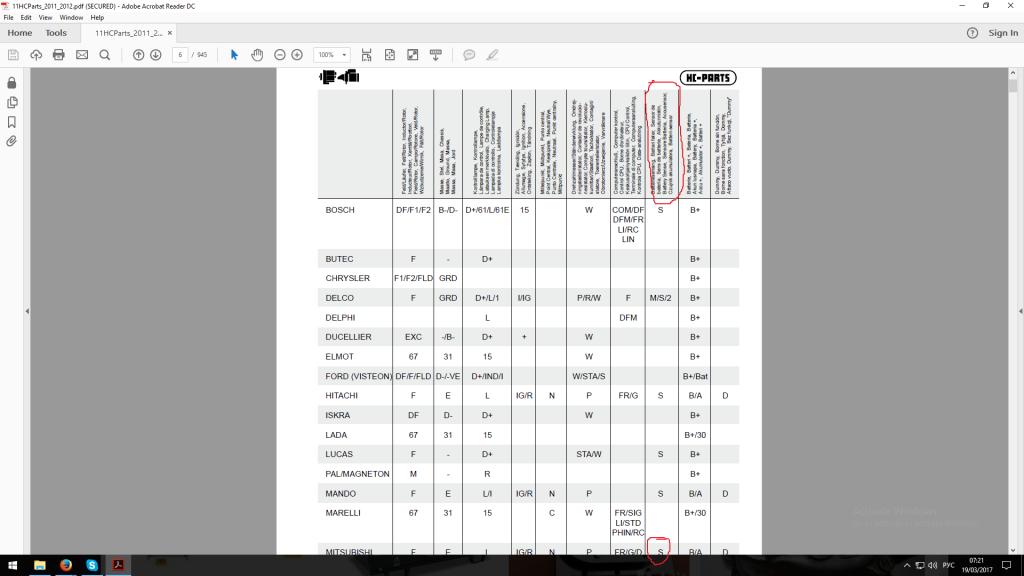Viewport: 1024px width, 576px height.
Task: Click the LUCAS row label
Action: (x=339, y=455)
